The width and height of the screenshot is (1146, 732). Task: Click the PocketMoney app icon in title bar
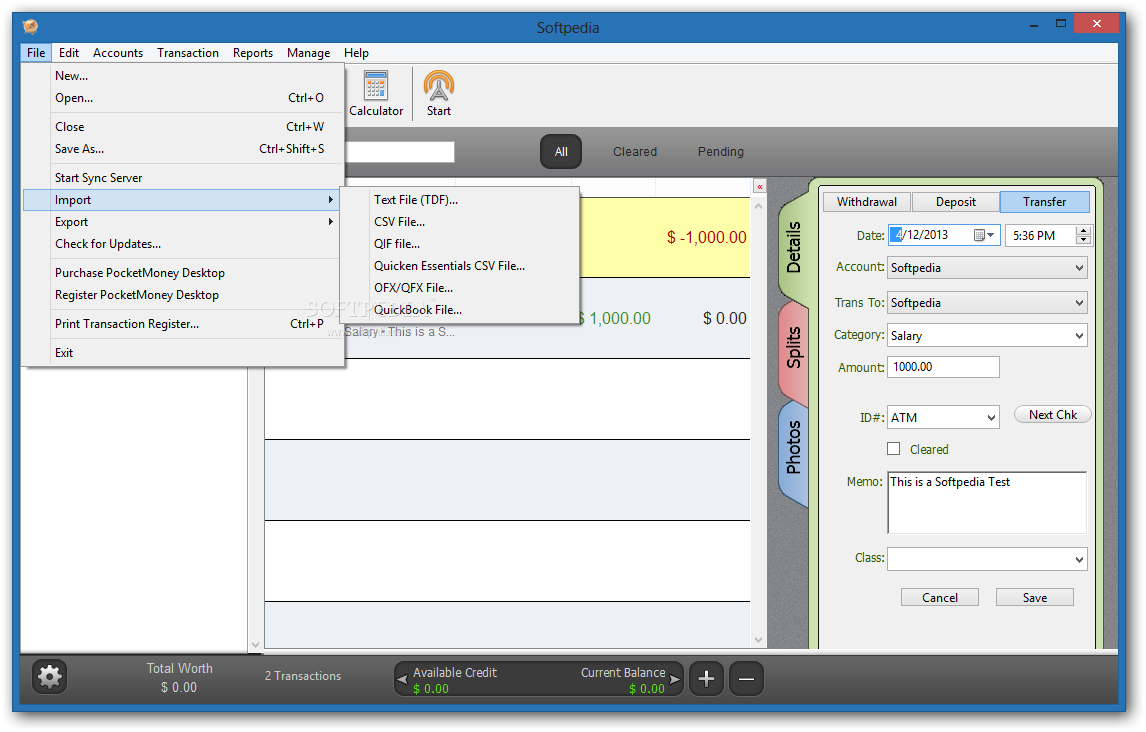click(31, 27)
